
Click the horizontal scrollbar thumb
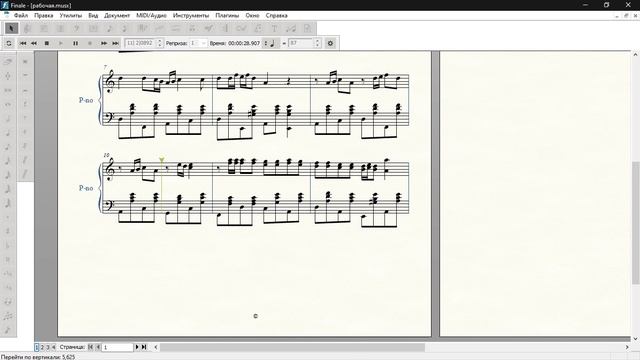tap(292, 347)
